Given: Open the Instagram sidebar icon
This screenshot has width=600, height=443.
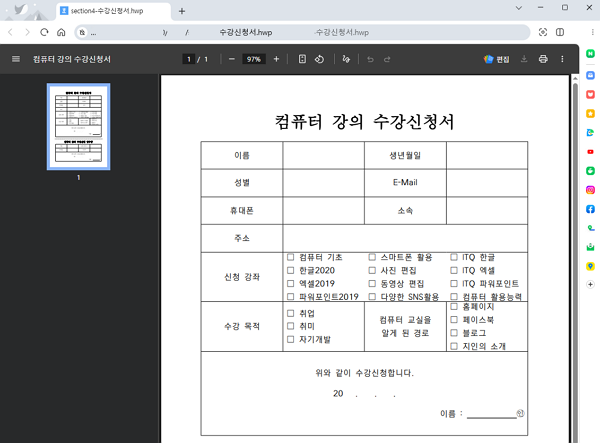Looking at the screenshot, I should coord(590,190).
